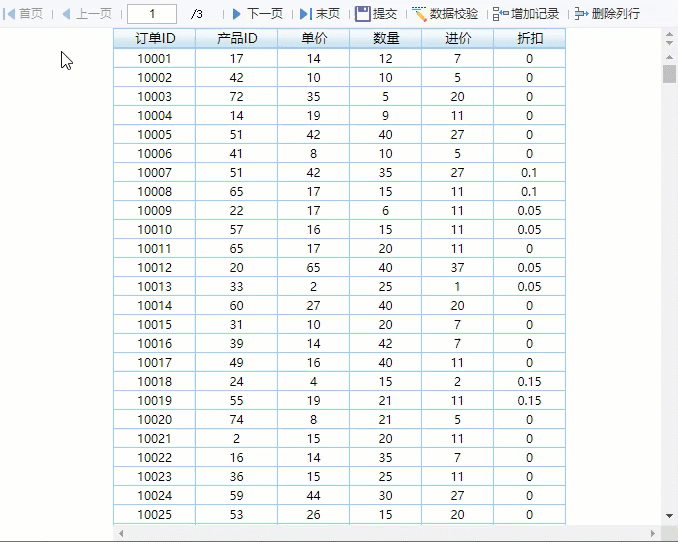This screenshot has width=678, height=542.
Task: Add a record with 增加记录 label
Action: coord(535,14)
